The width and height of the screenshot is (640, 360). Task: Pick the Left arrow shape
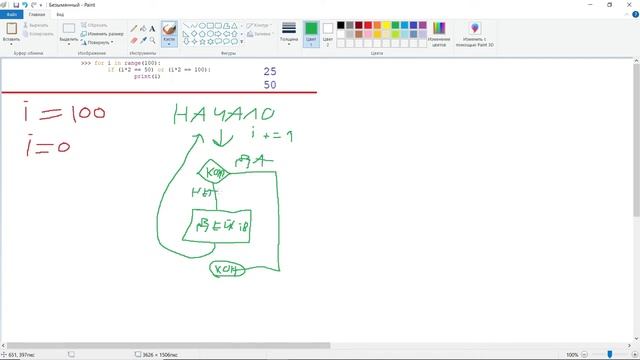(x=227, y=34)
